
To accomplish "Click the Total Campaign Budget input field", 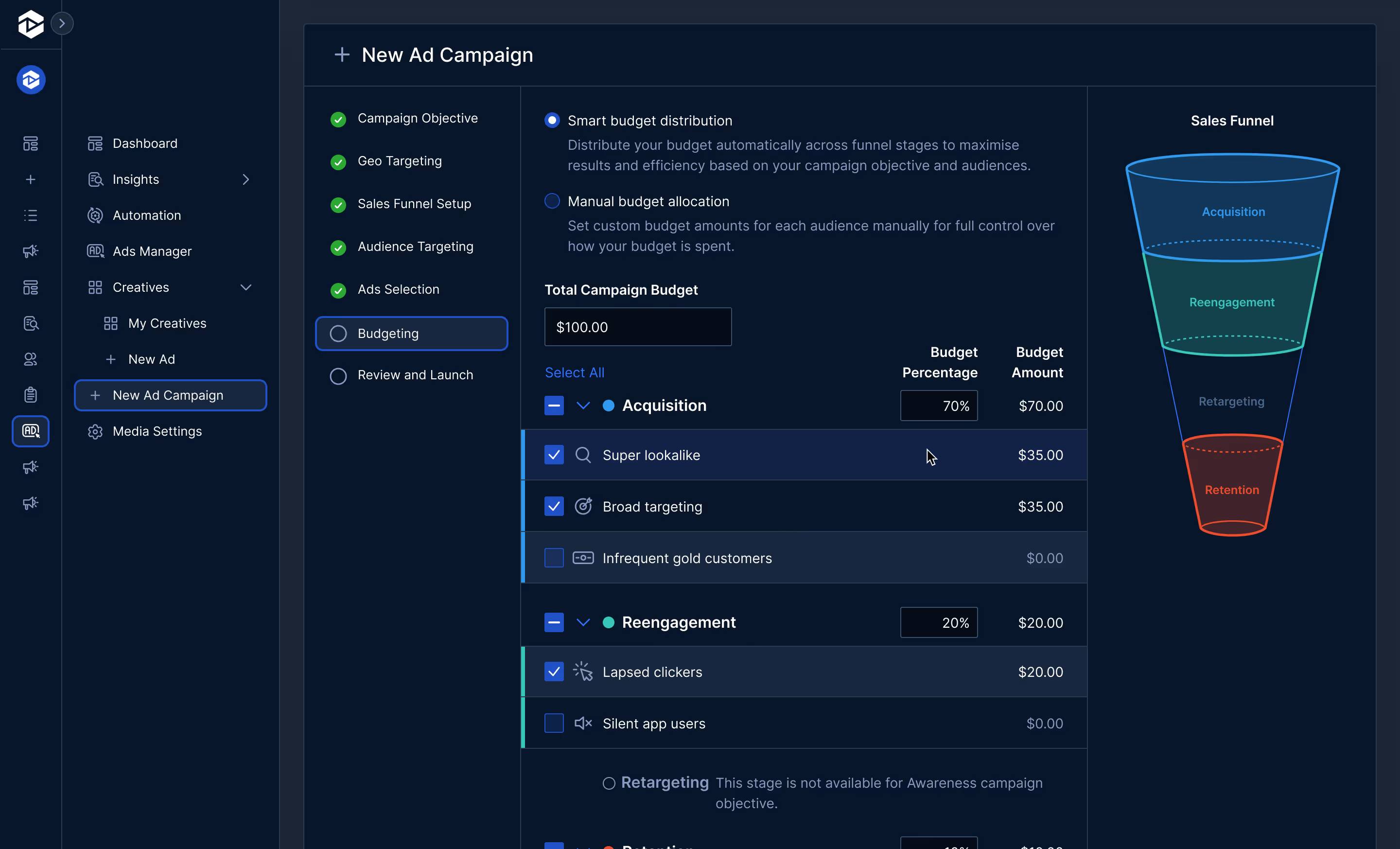I will tap(637, 327).
